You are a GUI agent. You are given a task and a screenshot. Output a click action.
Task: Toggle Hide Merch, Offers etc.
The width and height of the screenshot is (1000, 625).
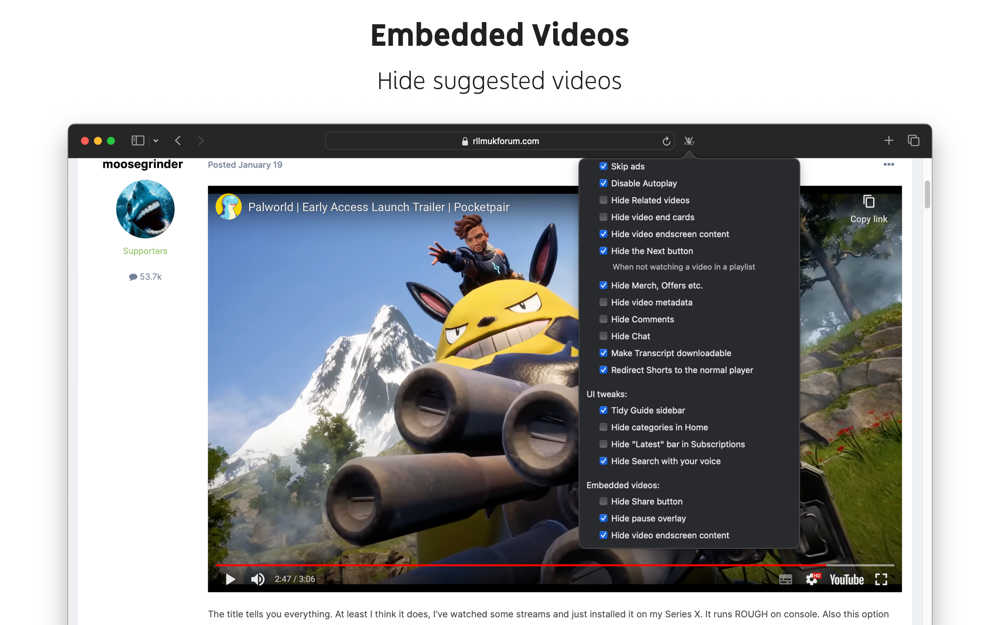pyautogui.click(x=603, y=285)
